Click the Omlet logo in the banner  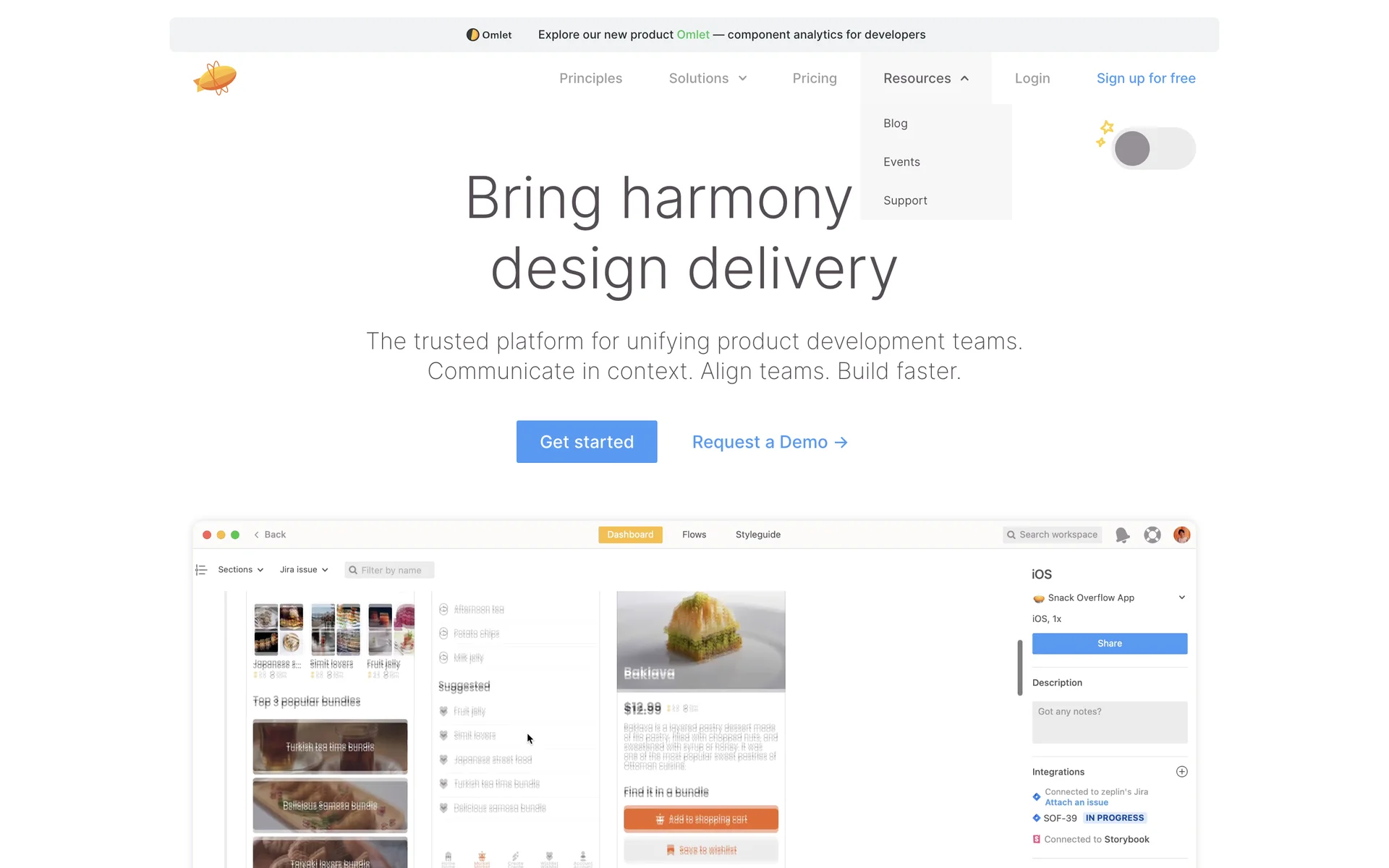(x=489, y=35)
